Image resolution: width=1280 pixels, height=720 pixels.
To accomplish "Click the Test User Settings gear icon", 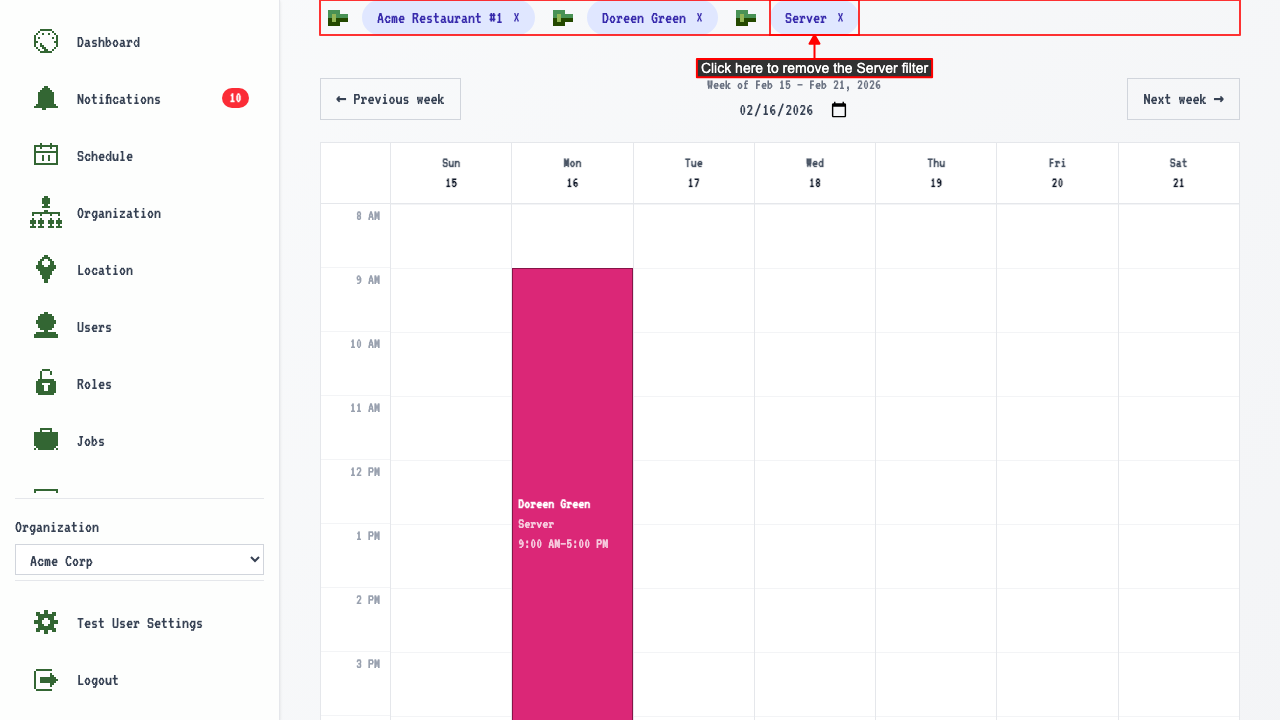I will (46, 623).
